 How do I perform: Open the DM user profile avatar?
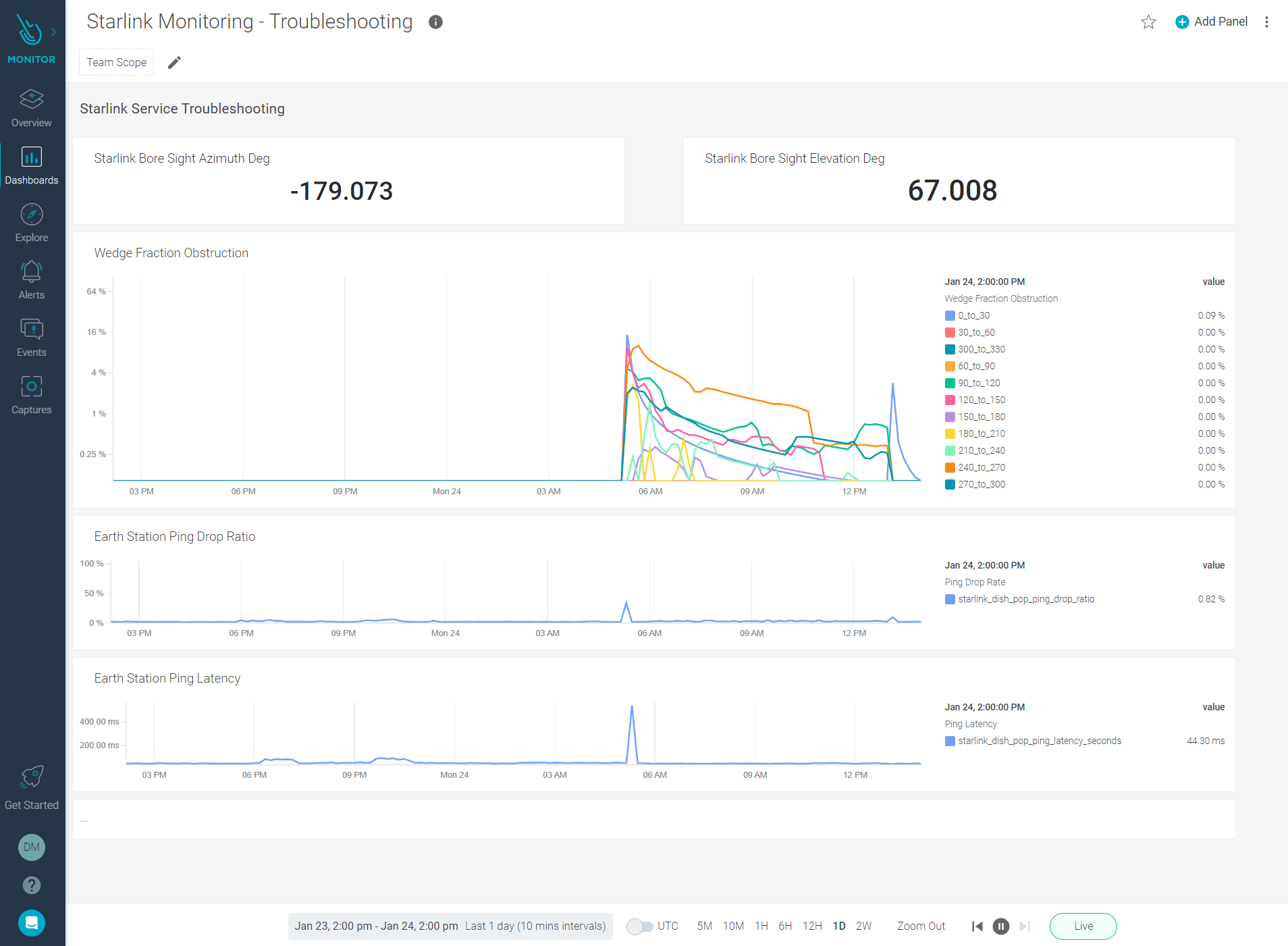coord(32,847)
